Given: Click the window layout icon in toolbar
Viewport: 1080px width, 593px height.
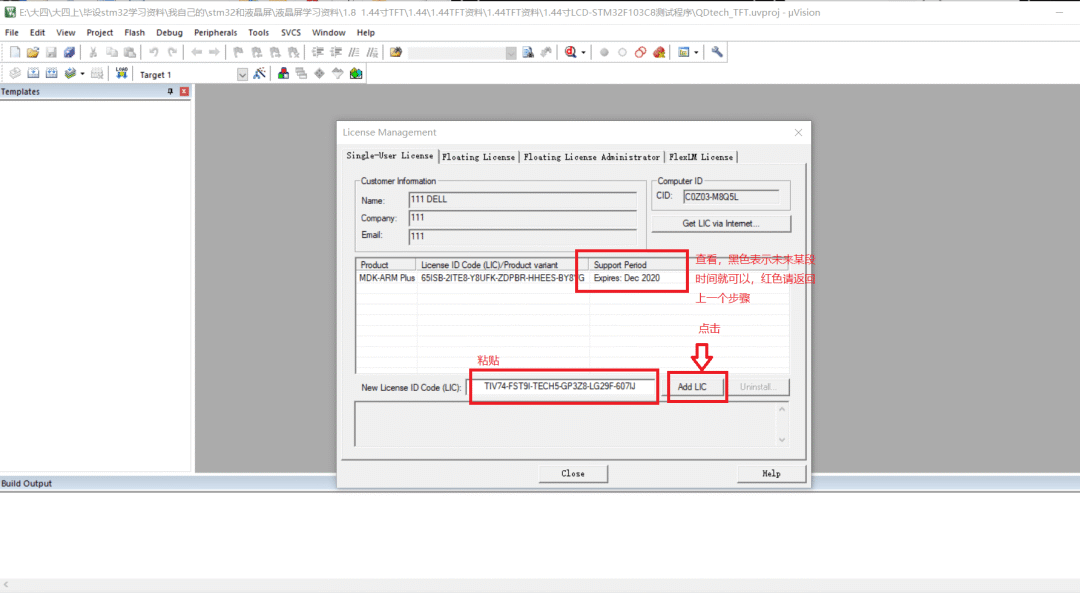Looking at the screenshot, I should 683,52.
